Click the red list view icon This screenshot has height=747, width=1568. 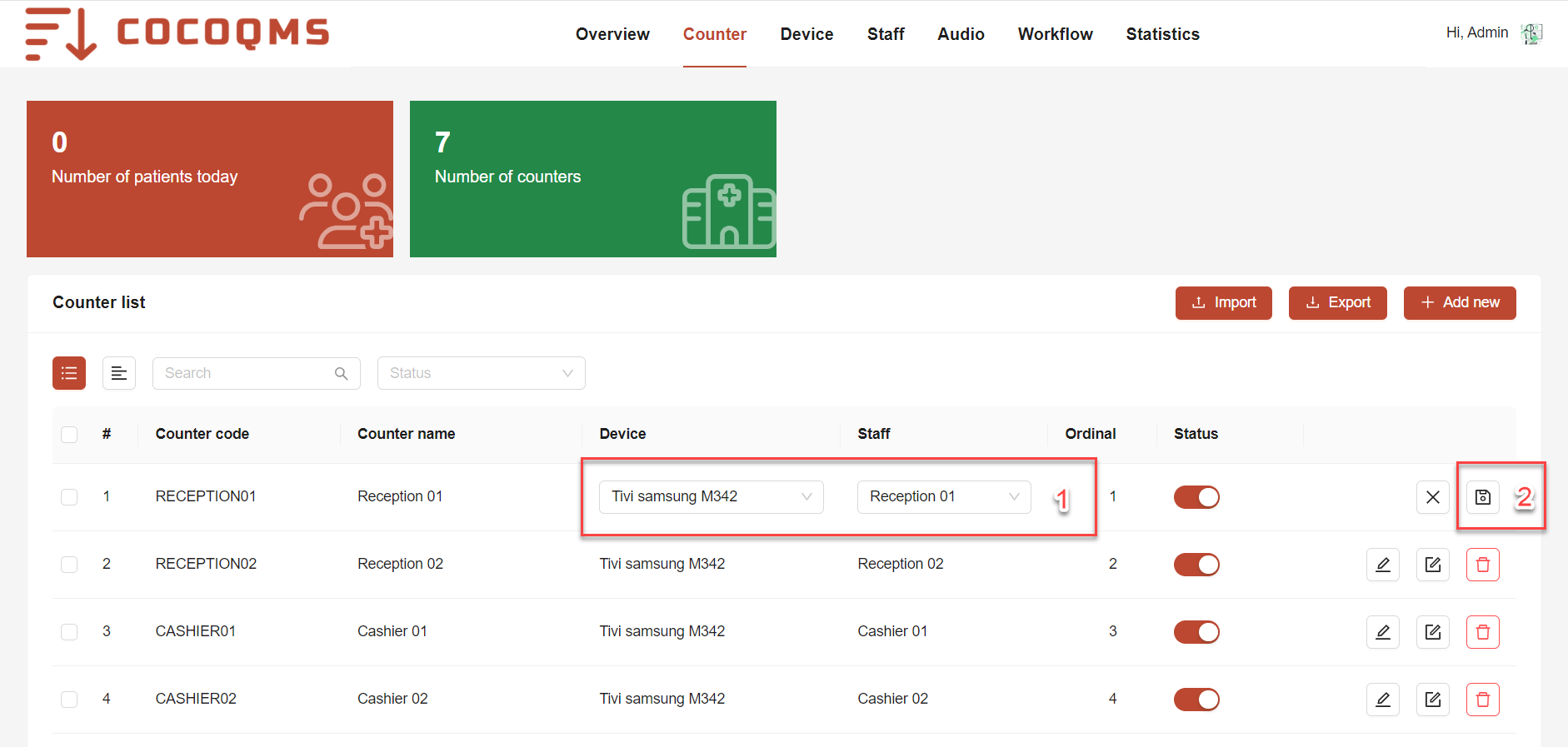pos(69,373)
